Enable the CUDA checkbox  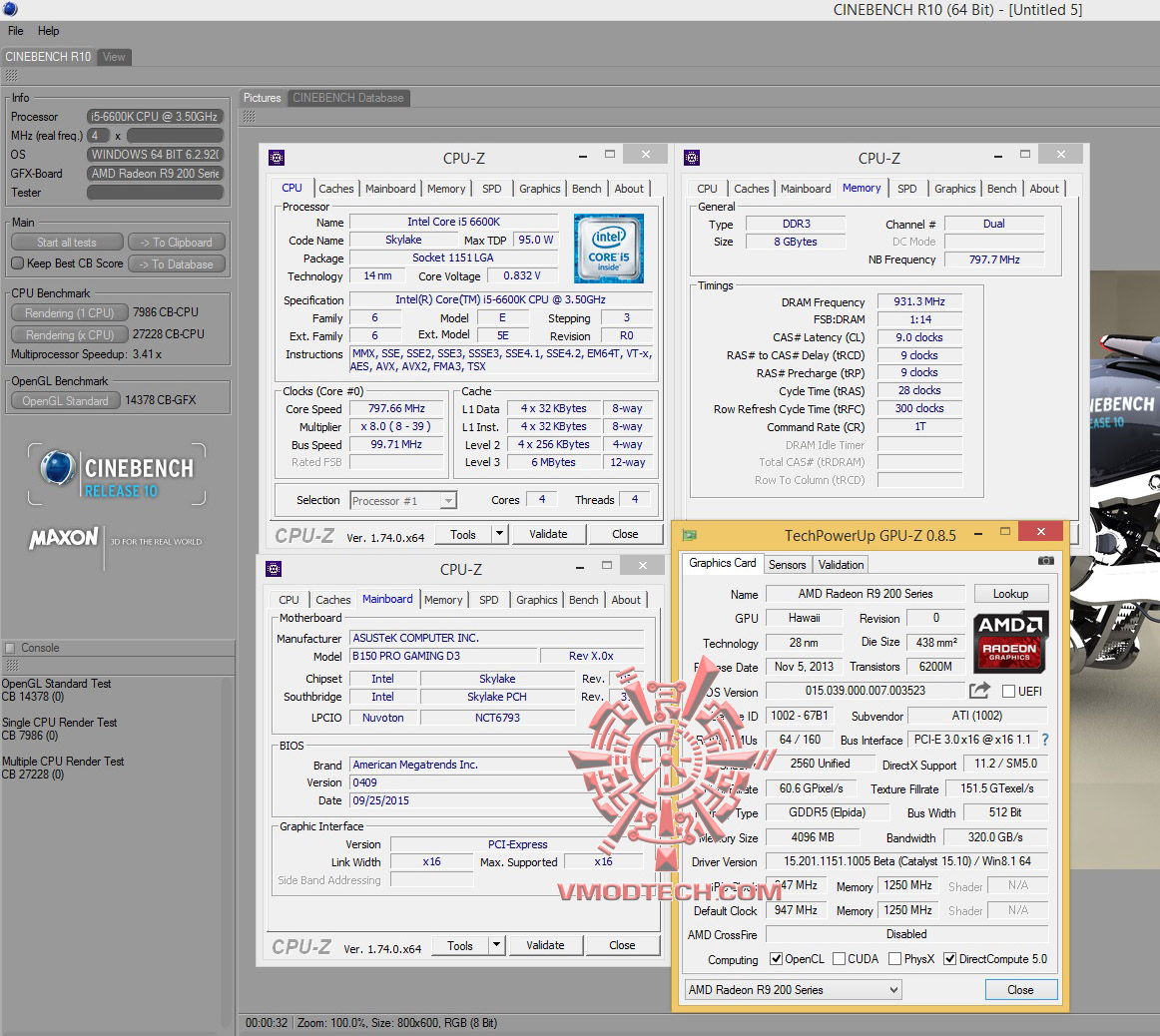(x=839, y=959)
